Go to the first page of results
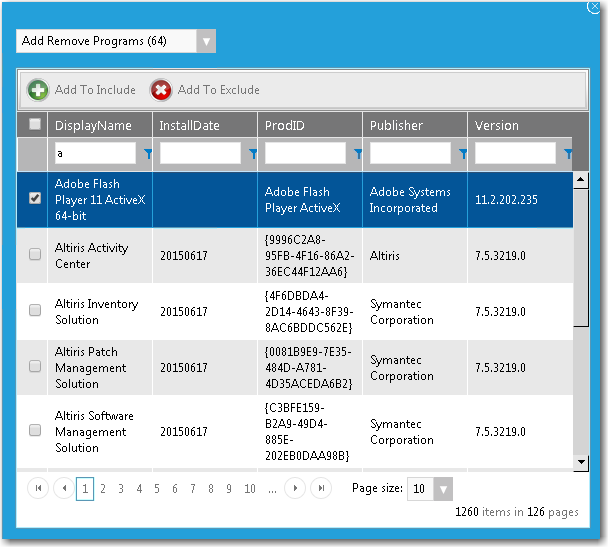Image resolution: width=608 pixels, height=547 pixels. pyautogui.click(x=39, y=489)
